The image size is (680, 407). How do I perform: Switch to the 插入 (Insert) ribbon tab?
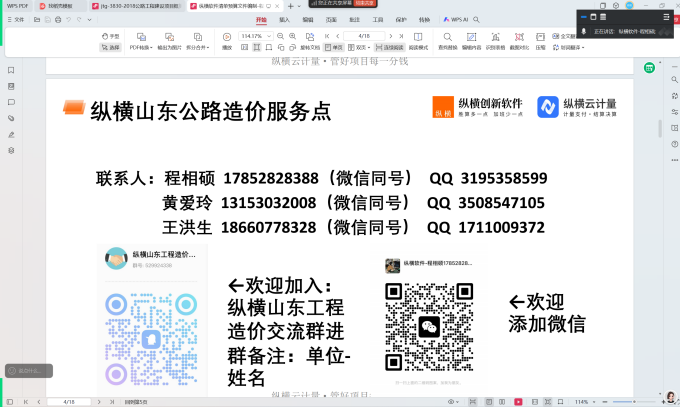284,20
